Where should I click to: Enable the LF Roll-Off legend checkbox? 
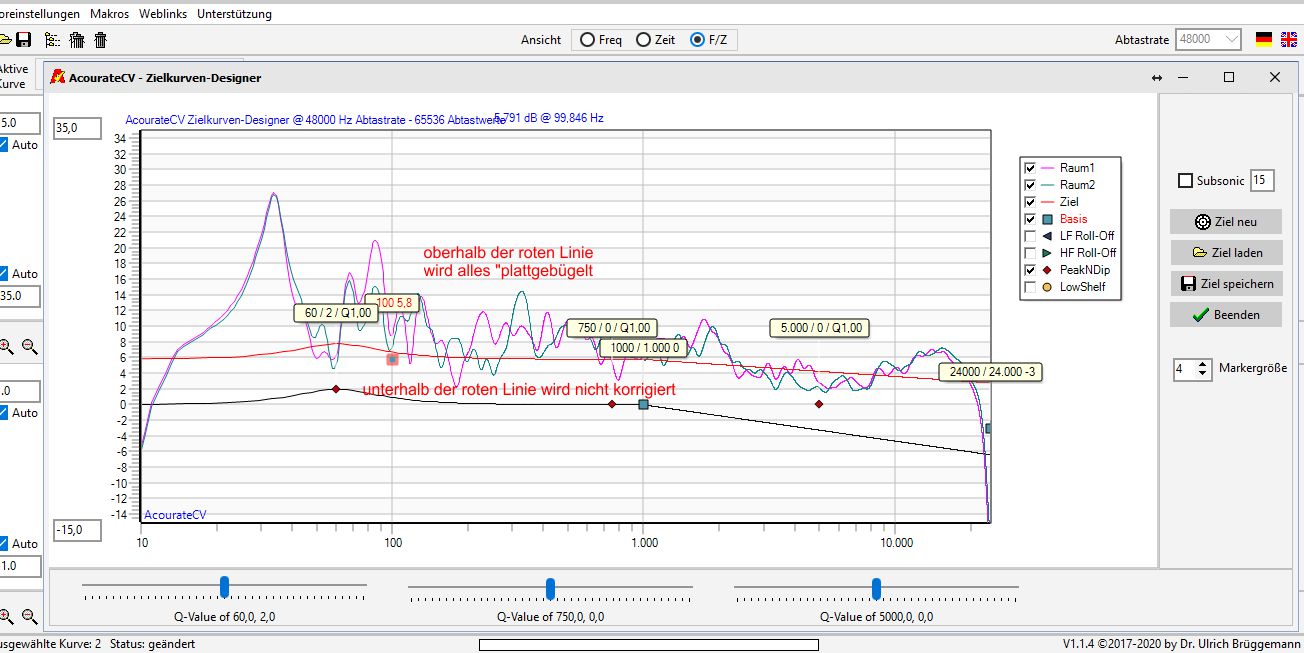pyautogui.click(x=1030, y=236)
